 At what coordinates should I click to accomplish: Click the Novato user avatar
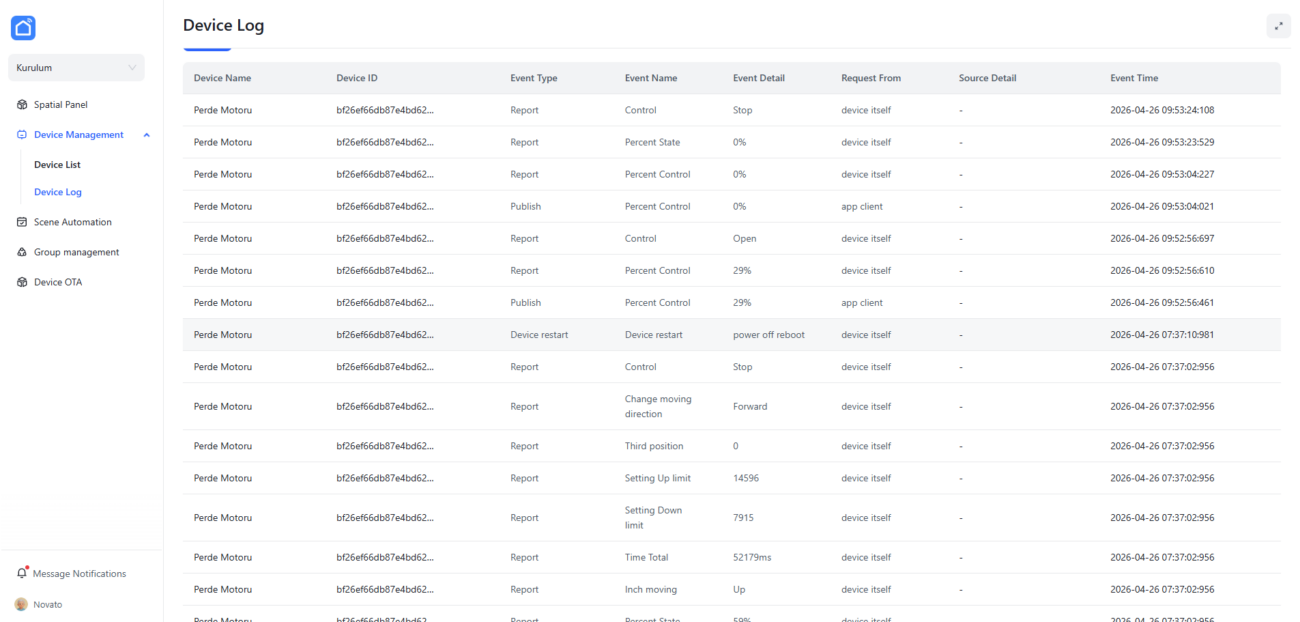pyautogui.click(x=21, y=604)
